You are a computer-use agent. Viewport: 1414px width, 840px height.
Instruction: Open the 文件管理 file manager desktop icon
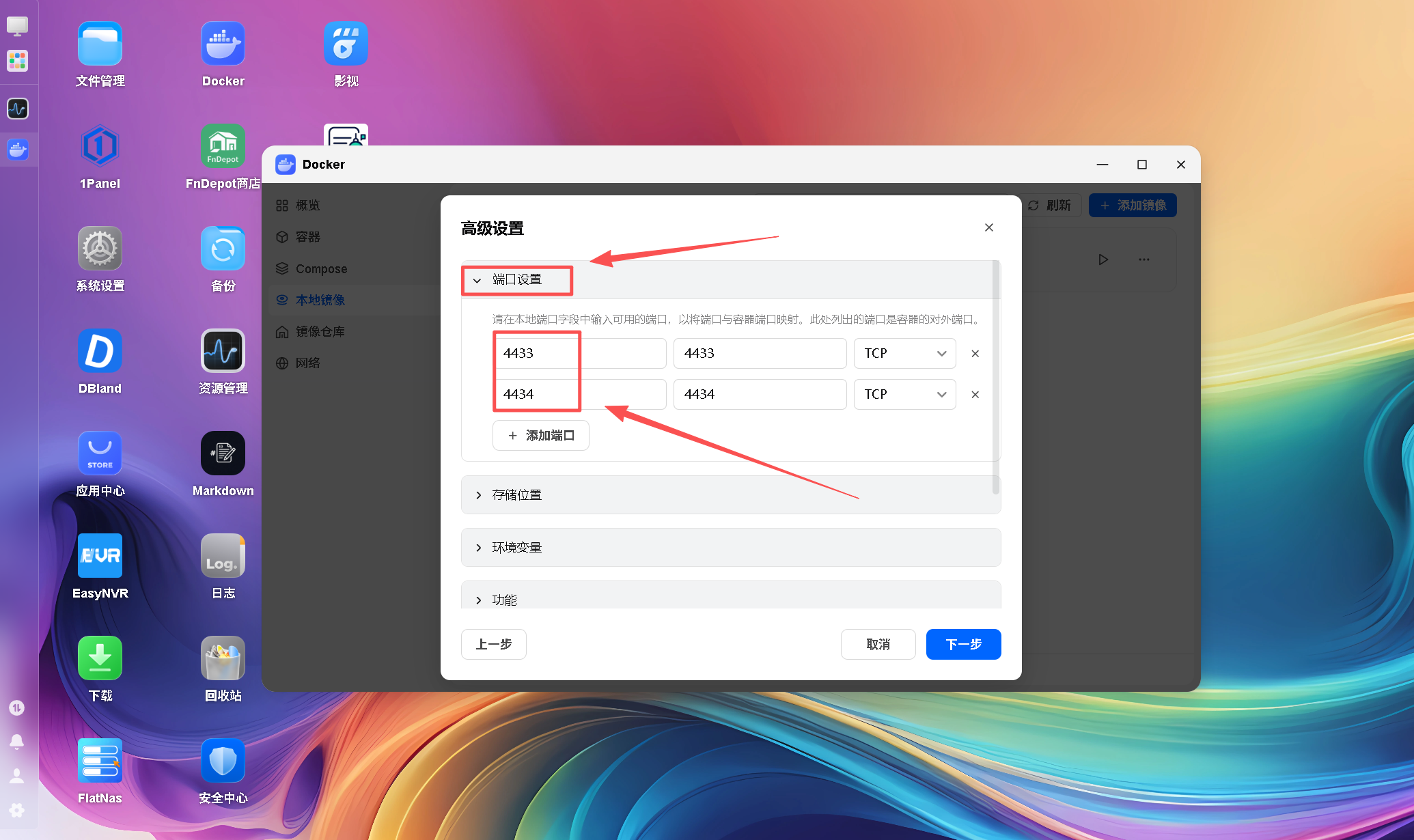tap(100, 44)
